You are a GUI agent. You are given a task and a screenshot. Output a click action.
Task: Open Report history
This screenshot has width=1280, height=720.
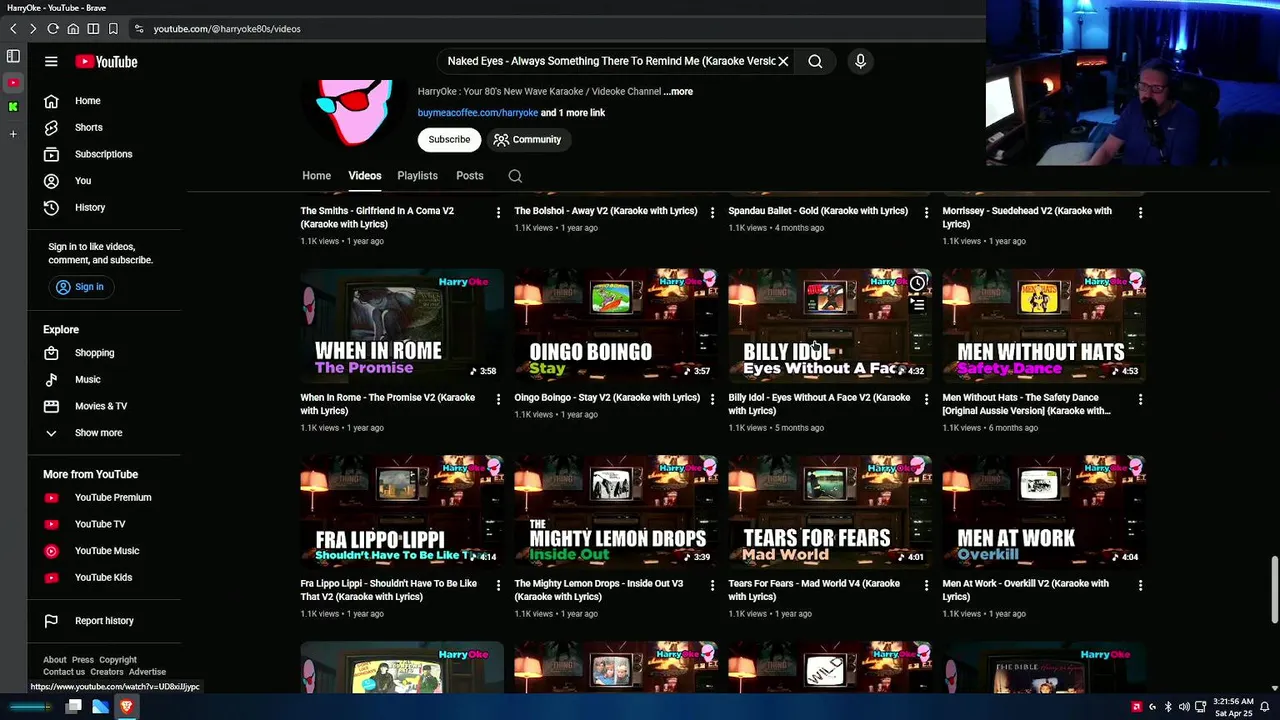[104, 621]
